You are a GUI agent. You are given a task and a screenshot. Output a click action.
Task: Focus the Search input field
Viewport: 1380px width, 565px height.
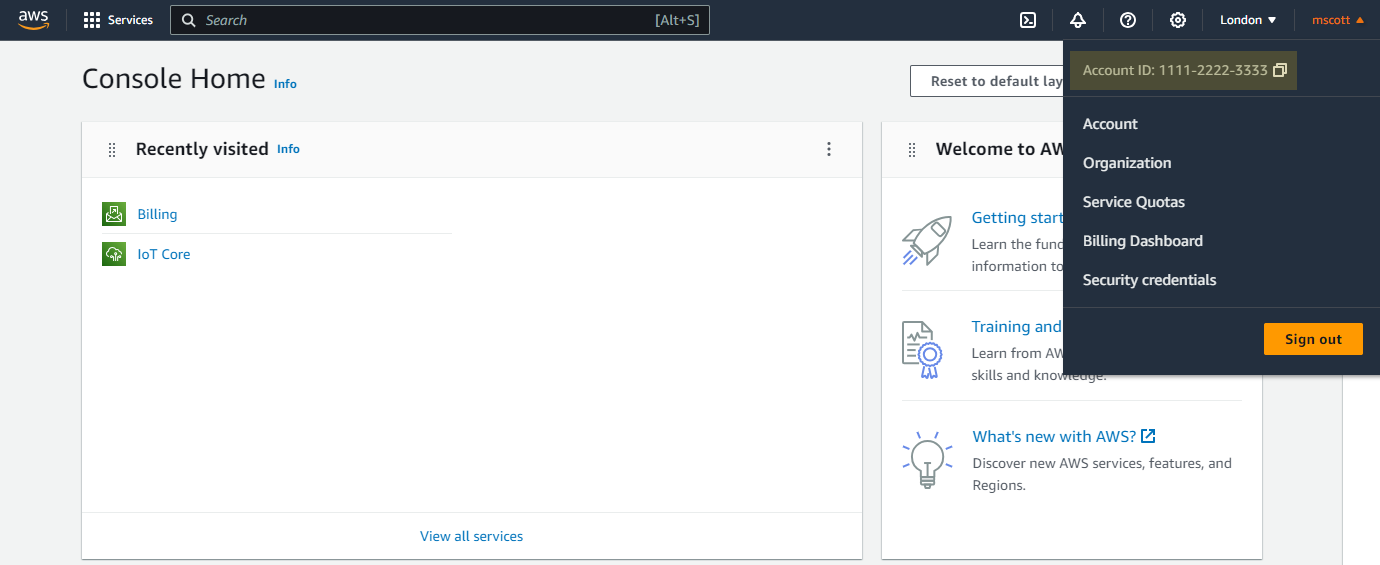440,20
